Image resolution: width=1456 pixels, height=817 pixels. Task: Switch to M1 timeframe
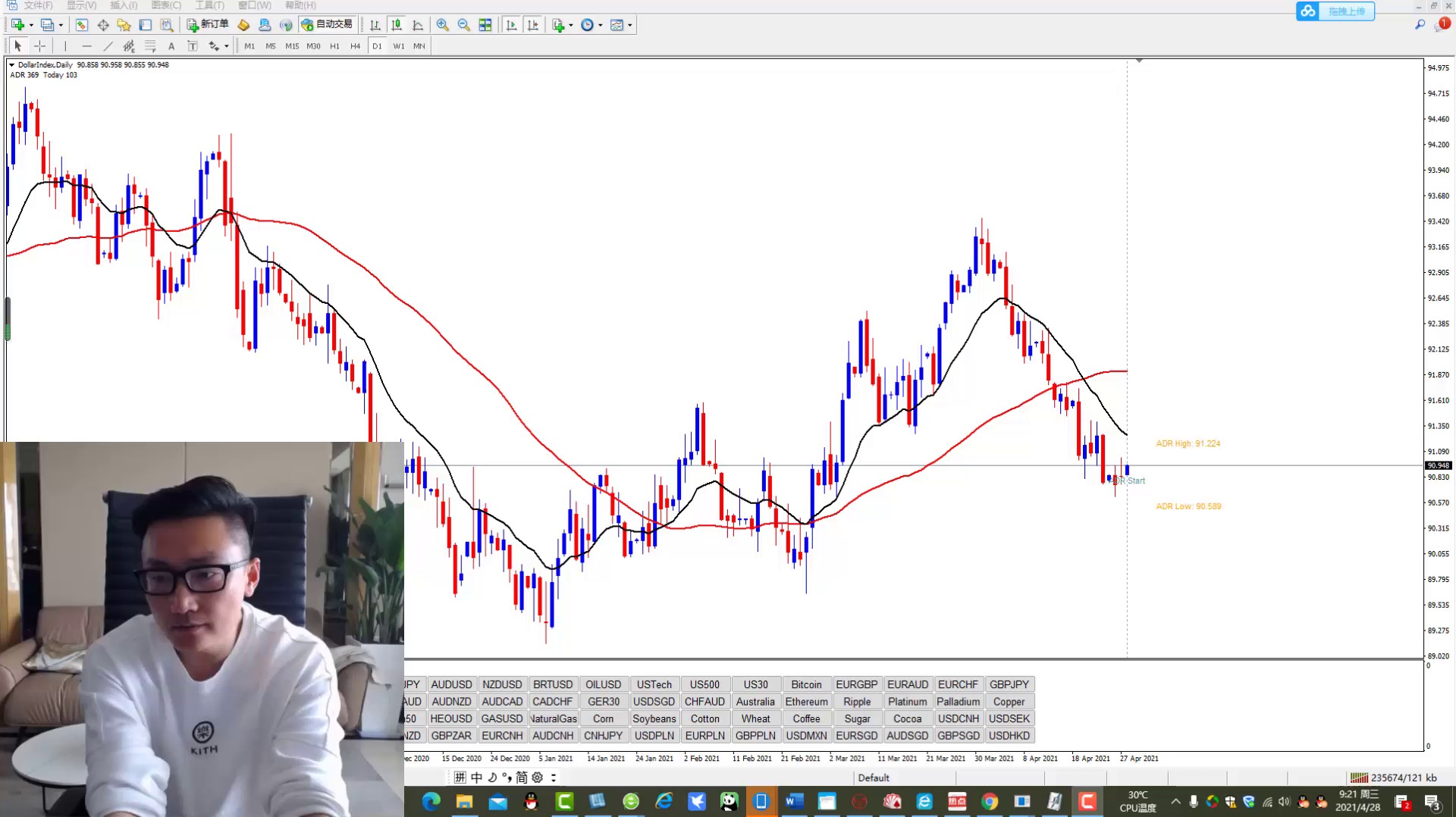pyautogui.click(x=249, y=46)
